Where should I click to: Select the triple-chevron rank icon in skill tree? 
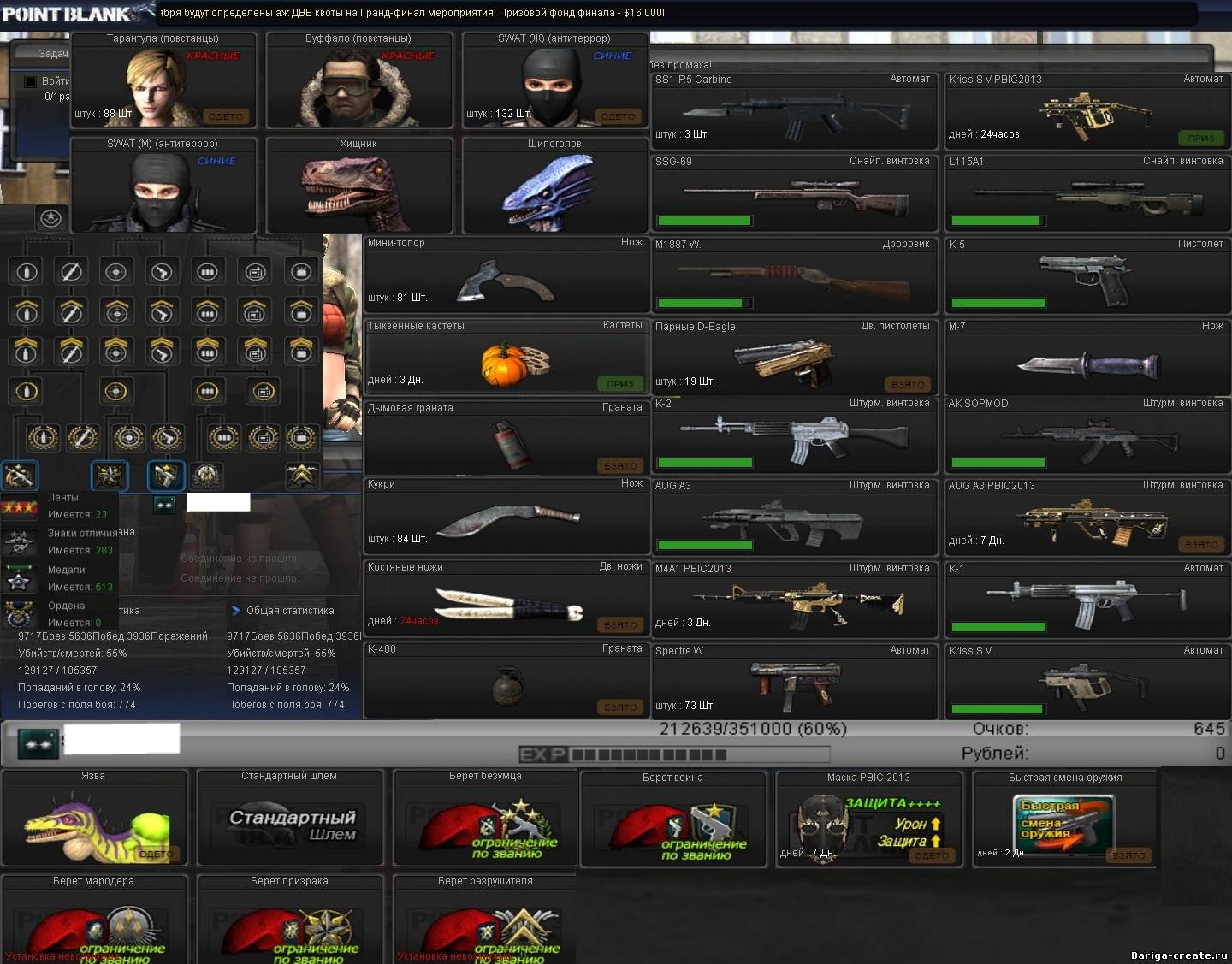pyautogui.click(x=302, y=475)
